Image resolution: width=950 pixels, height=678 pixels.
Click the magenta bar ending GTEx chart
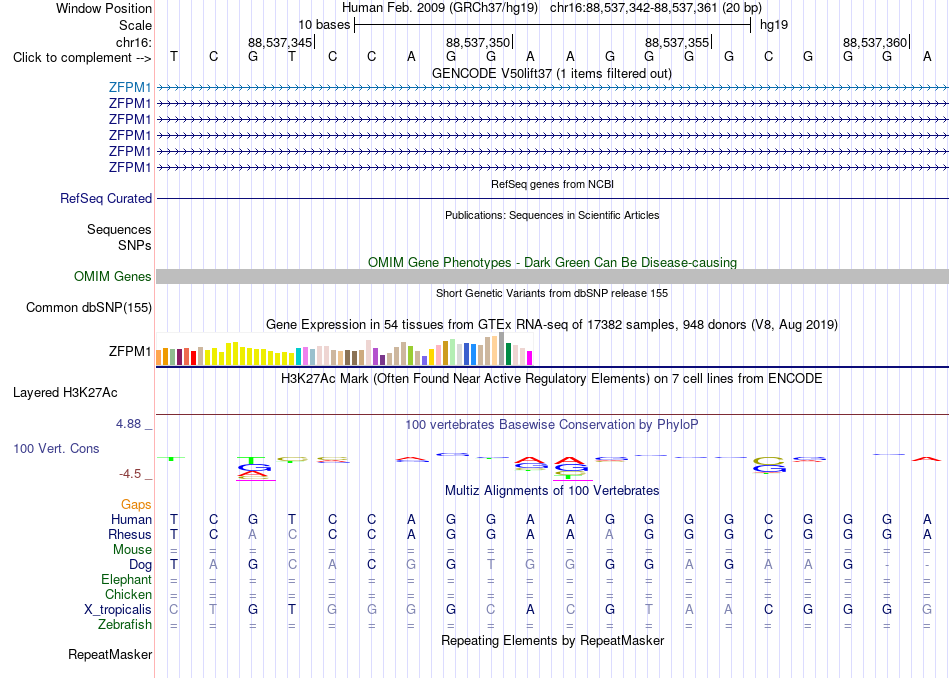click(x=530, y=358)
